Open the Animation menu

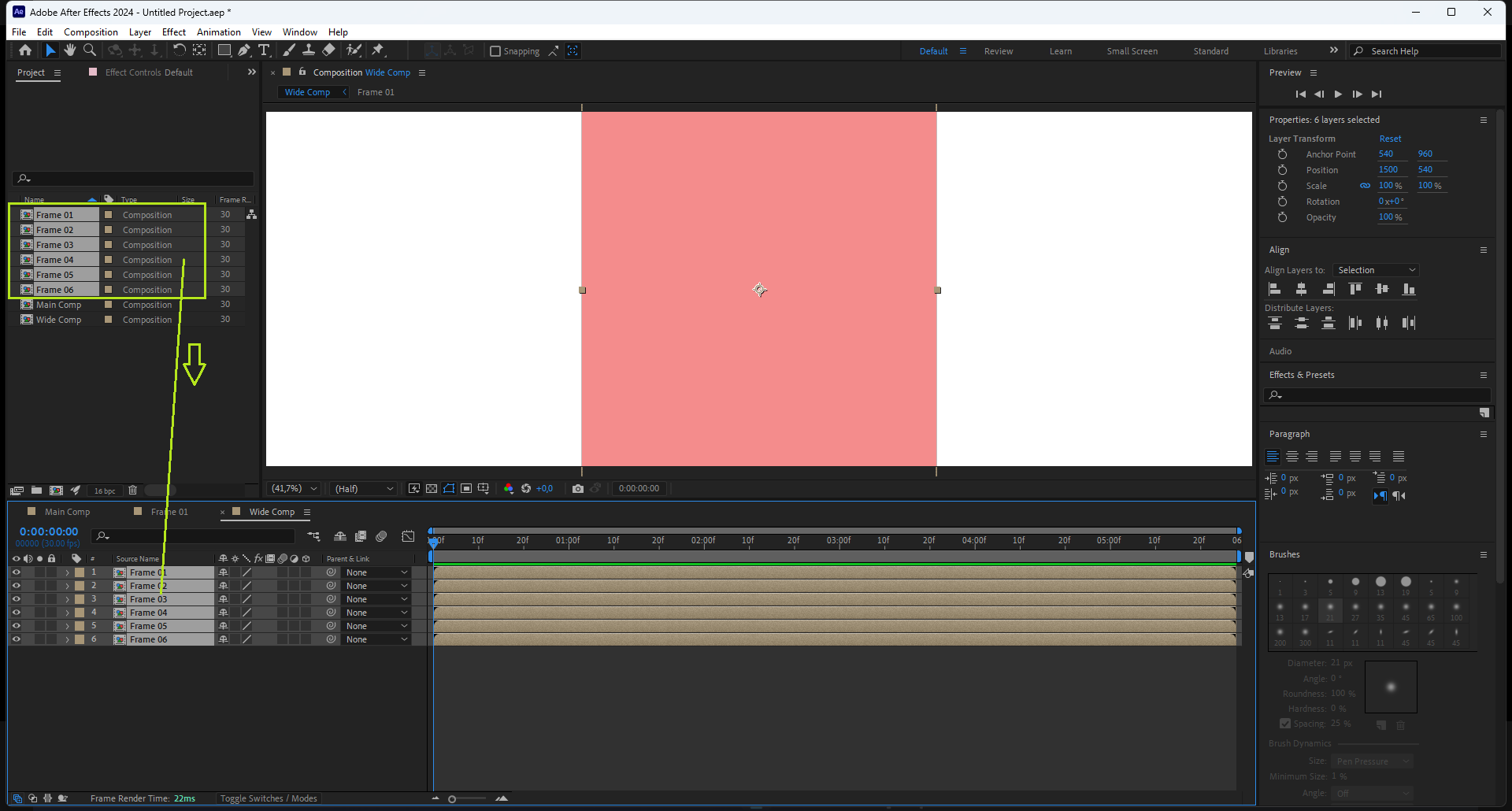pyautogui.click(x=218, y=32)
